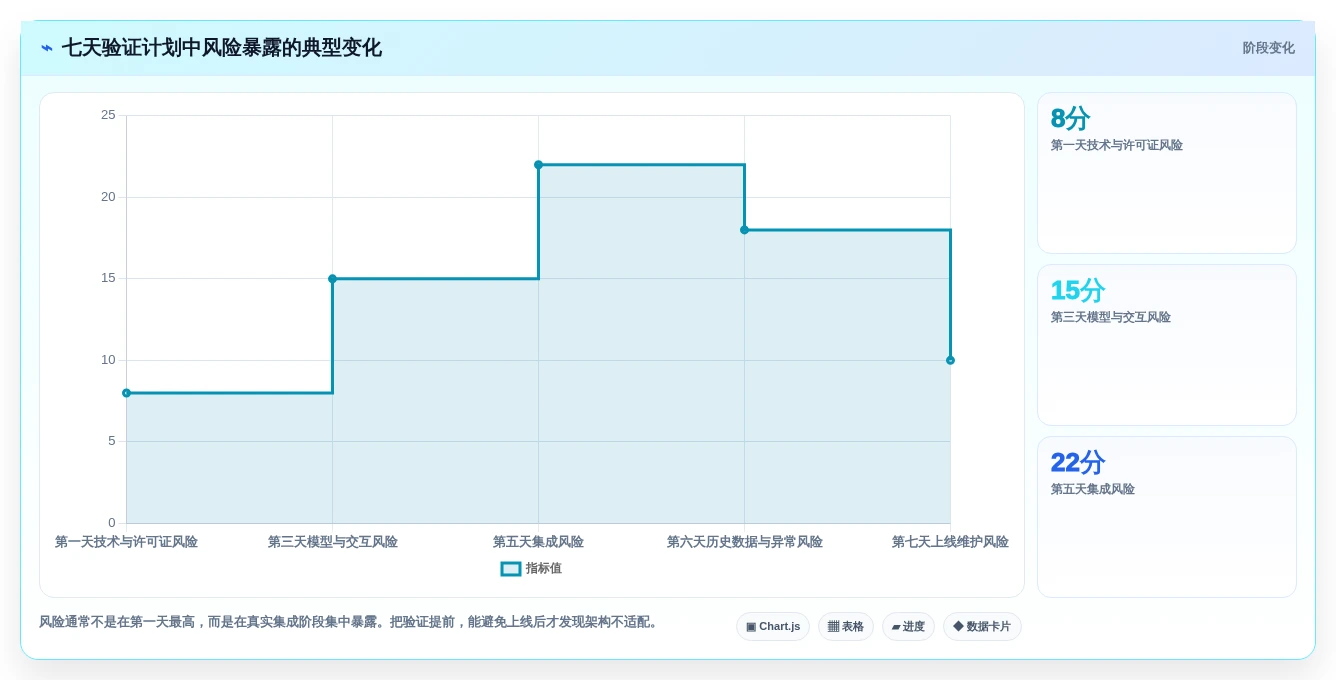Click the y-axis tick label 5
Screen dimensions: 1336x680
tap(112, 441)
